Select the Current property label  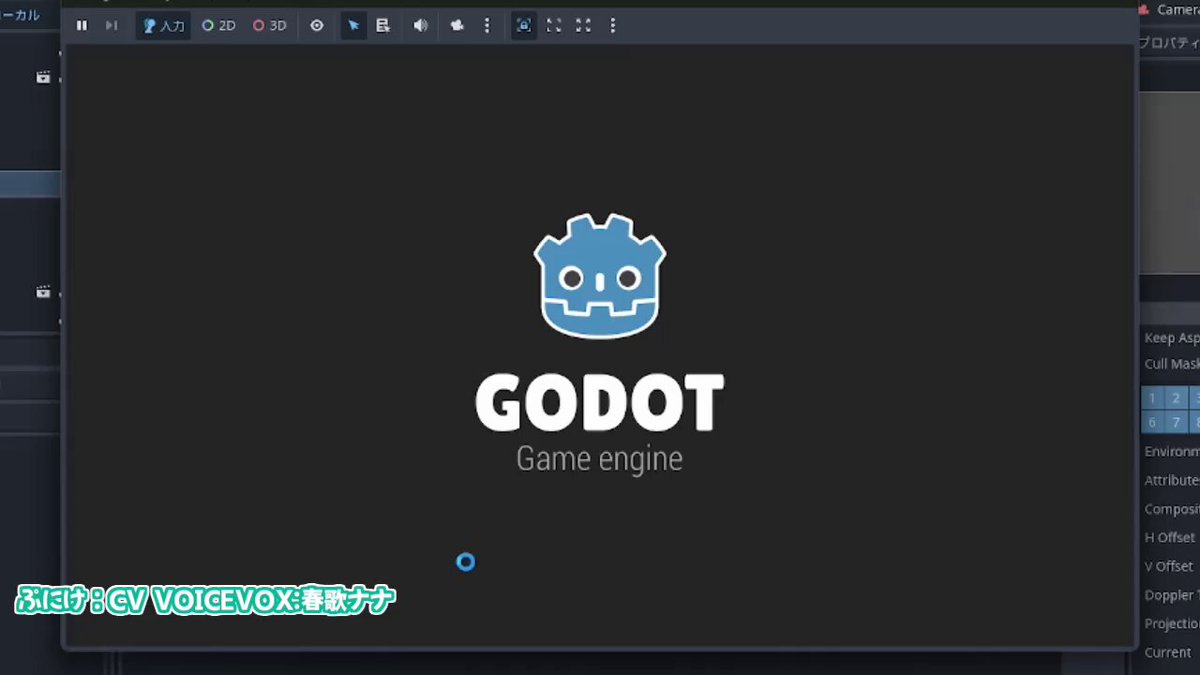pos(1168,652)
